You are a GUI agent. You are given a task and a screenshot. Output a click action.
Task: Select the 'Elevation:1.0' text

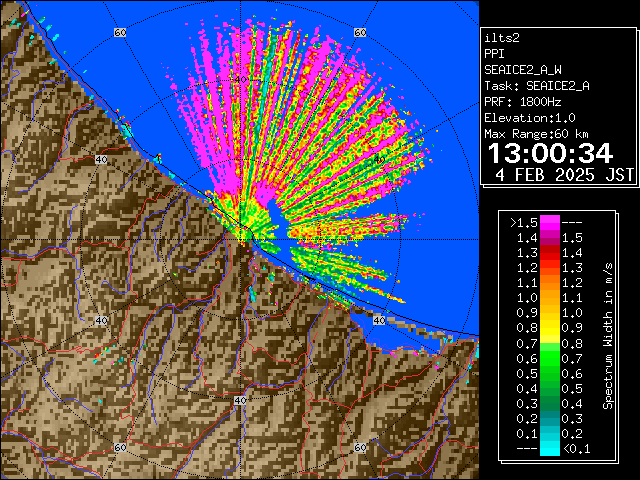530,118
